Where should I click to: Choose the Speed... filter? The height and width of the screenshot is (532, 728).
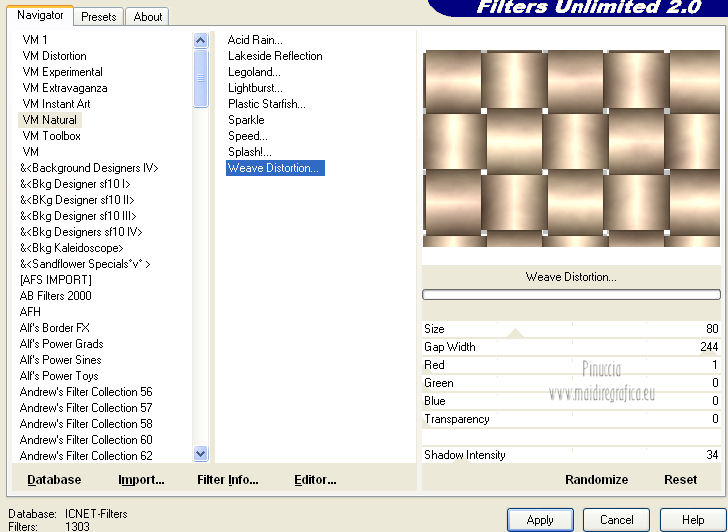pyautogui.click(x=247, y=136)
